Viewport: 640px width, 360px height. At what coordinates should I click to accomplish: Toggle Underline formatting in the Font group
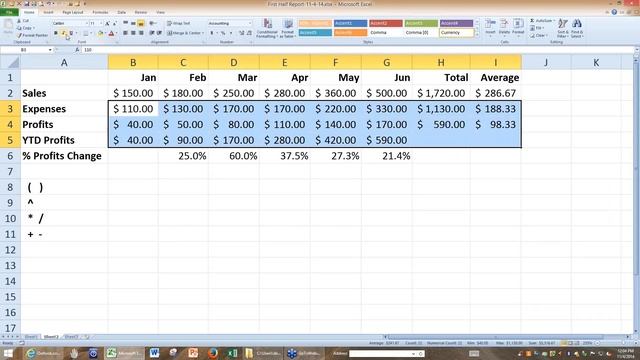point(71,33)
